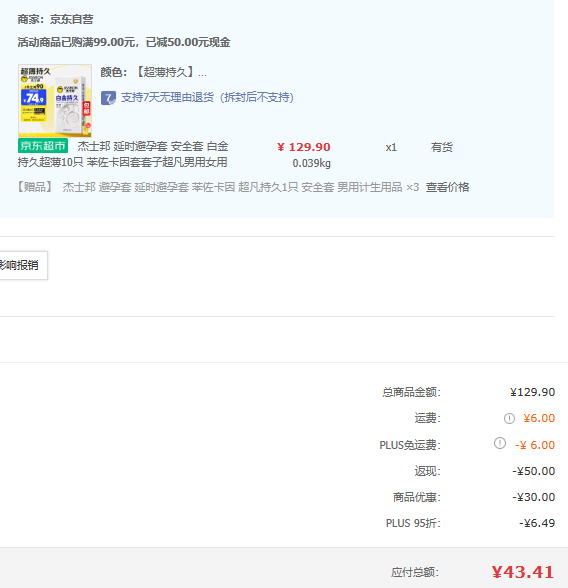Image resolution: width=568 pixels, height=588 pixels.
Task: Click the 总商品金额 value ¥129.90
Action: (x=532, y=392)
